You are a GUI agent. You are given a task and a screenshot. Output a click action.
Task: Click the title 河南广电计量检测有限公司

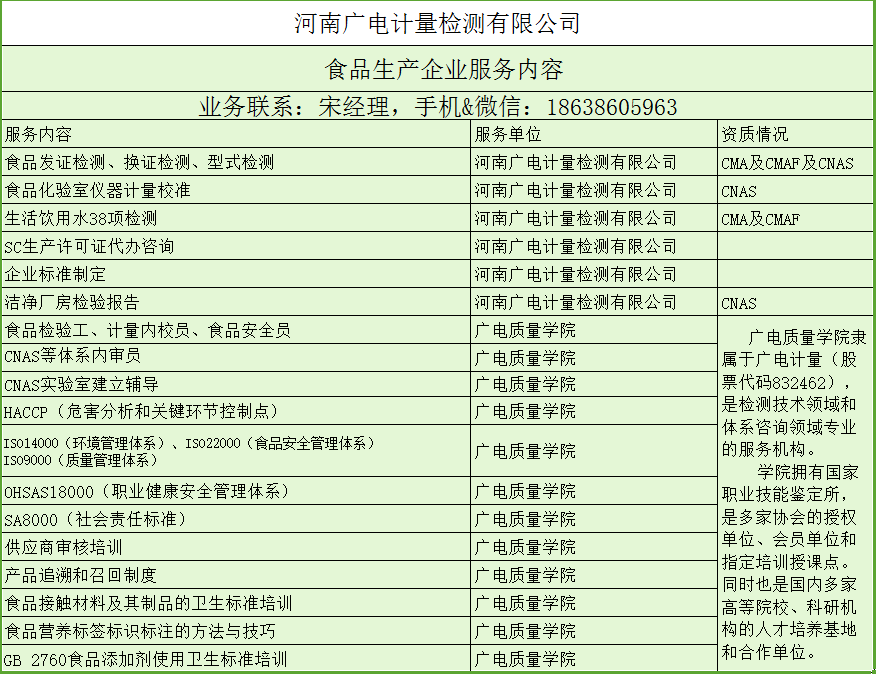[437, 23]
